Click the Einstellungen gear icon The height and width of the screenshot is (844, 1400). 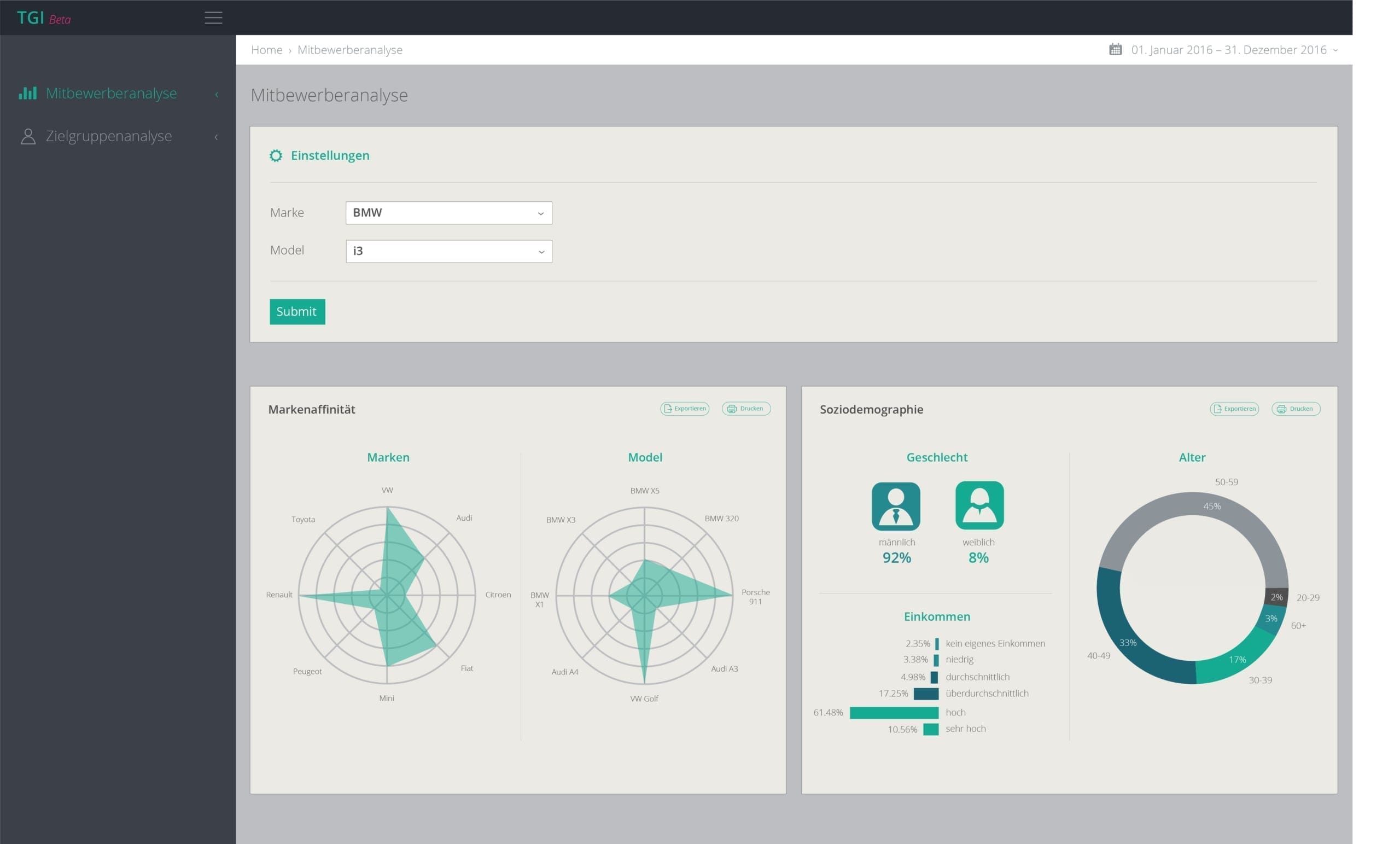point(276,155)
